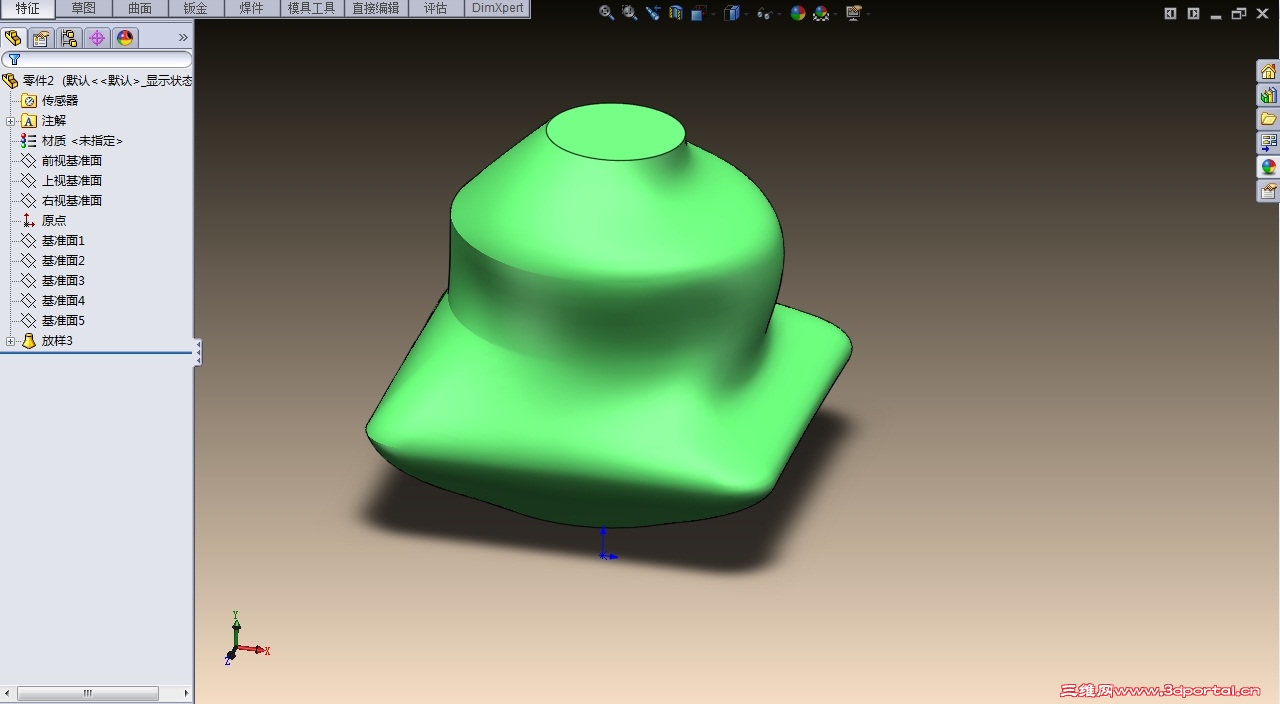
Task: Click the feature tree filter field
Action: tap(97, 60)
